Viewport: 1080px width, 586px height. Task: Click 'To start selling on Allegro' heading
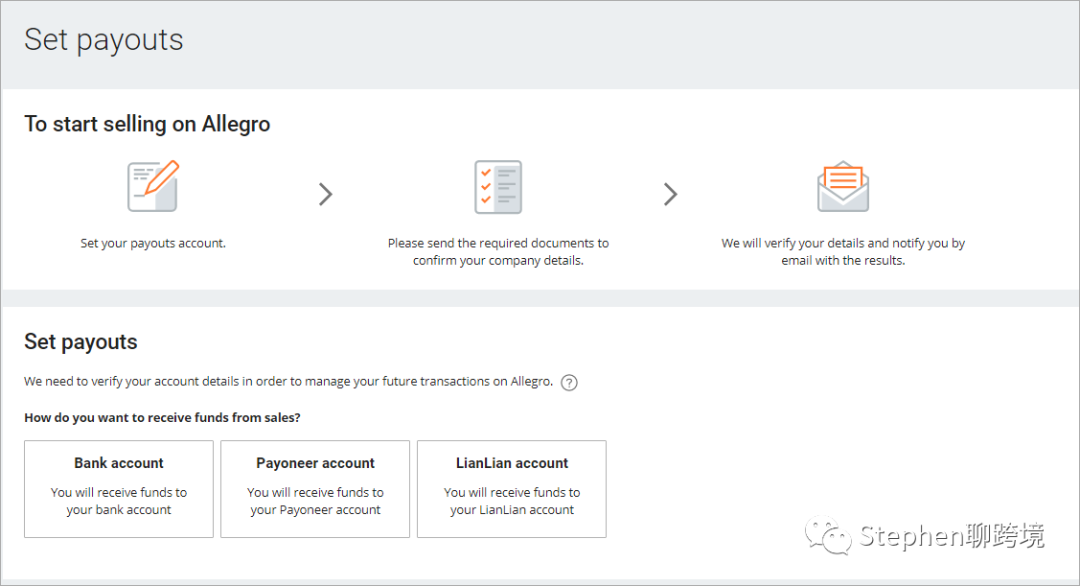click(147, 124)
